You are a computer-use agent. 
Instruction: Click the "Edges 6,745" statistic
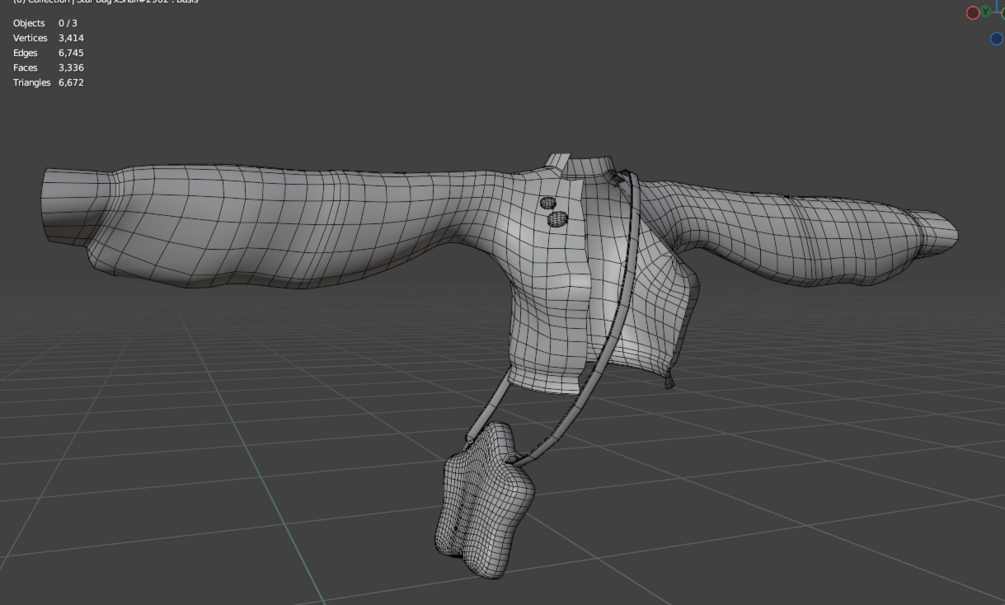tap(48, 53)
